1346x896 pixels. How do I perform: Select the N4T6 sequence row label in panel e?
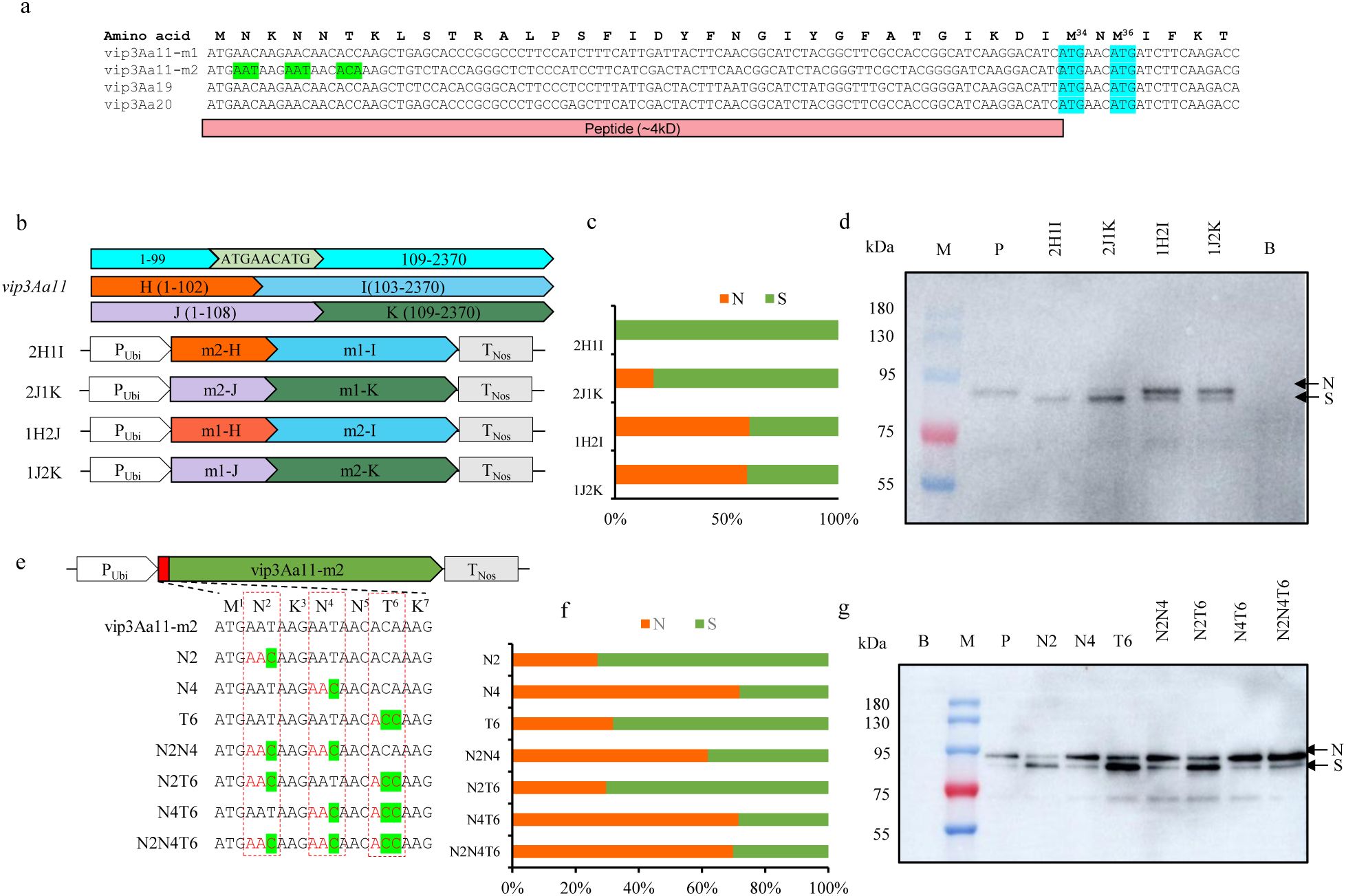177,812
